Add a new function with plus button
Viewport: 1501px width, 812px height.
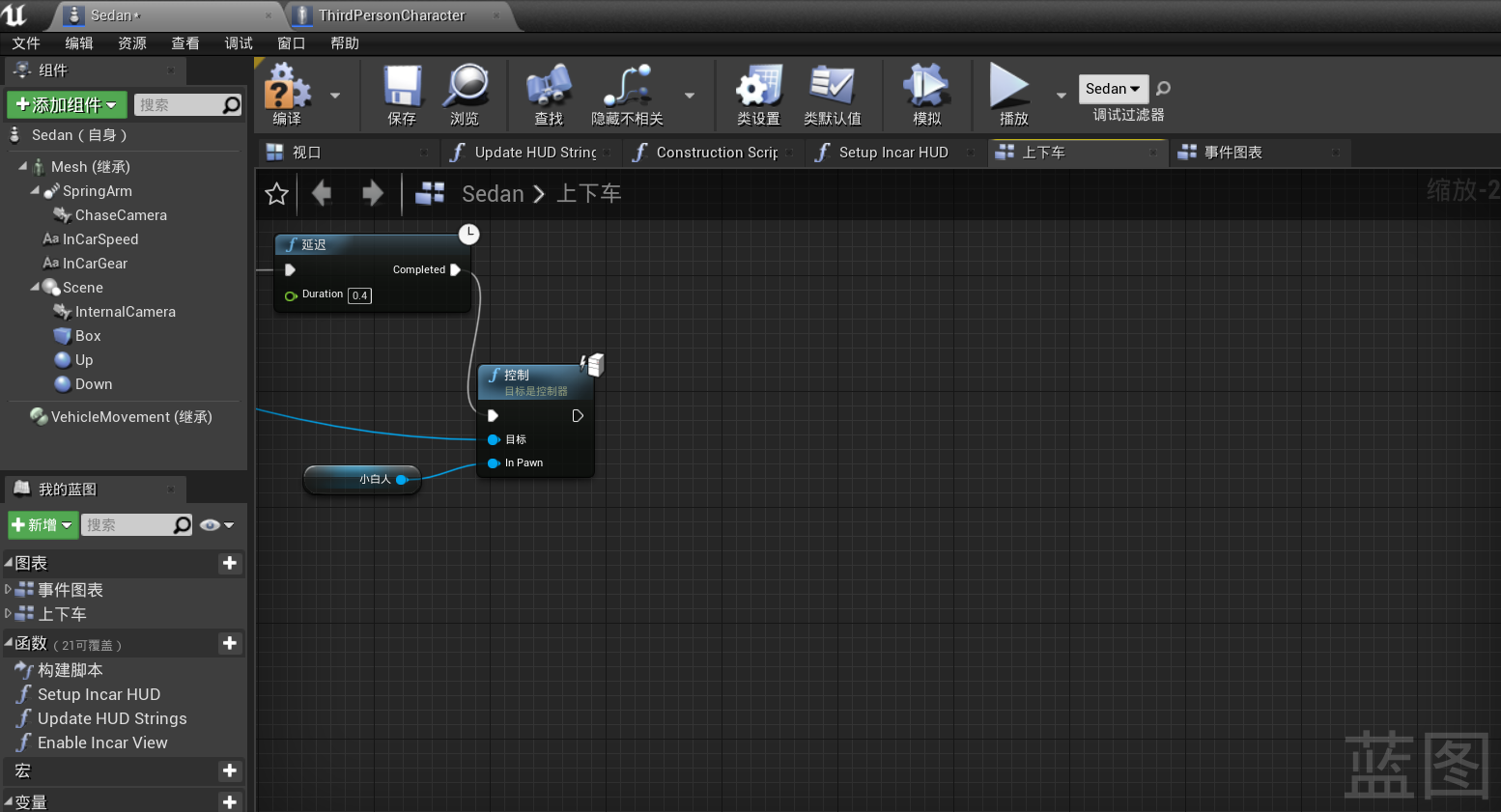[x=229, y=643]
